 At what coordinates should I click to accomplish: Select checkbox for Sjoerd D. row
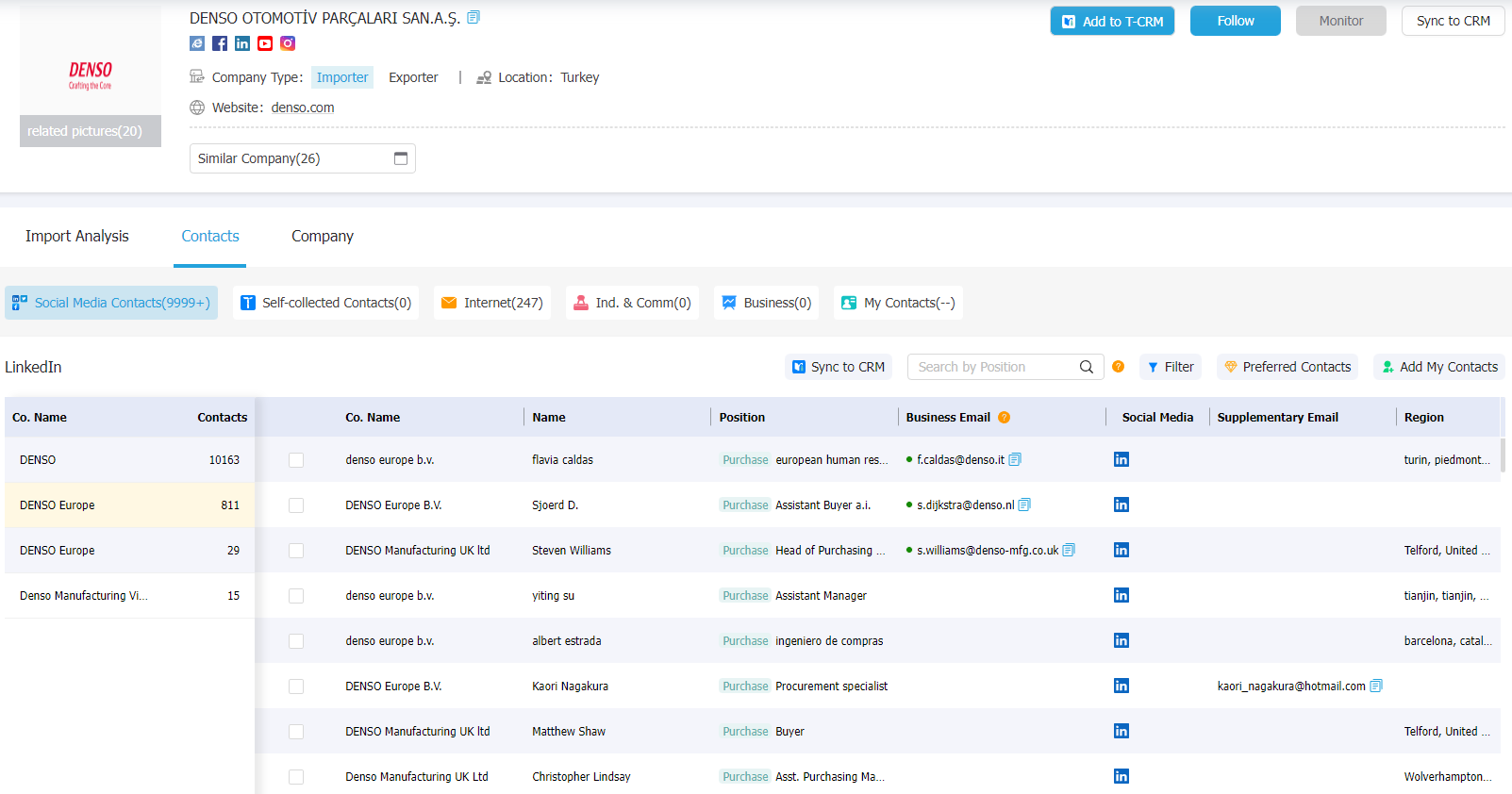(x=296, y=505)
